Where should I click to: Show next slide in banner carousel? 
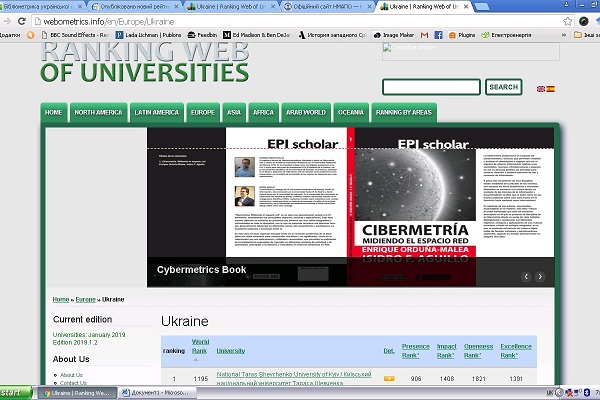pyautogui.click(x=540, y=276)
